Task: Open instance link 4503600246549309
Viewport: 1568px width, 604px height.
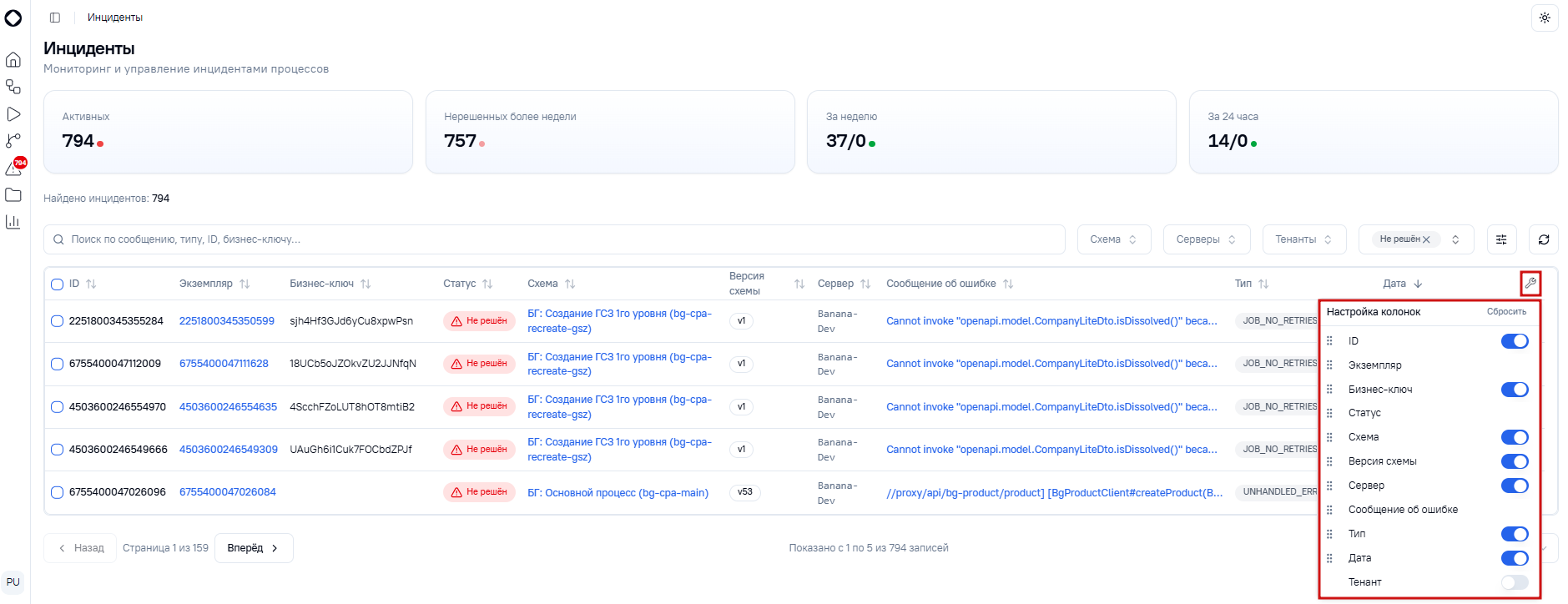Action: click(229, 450)
